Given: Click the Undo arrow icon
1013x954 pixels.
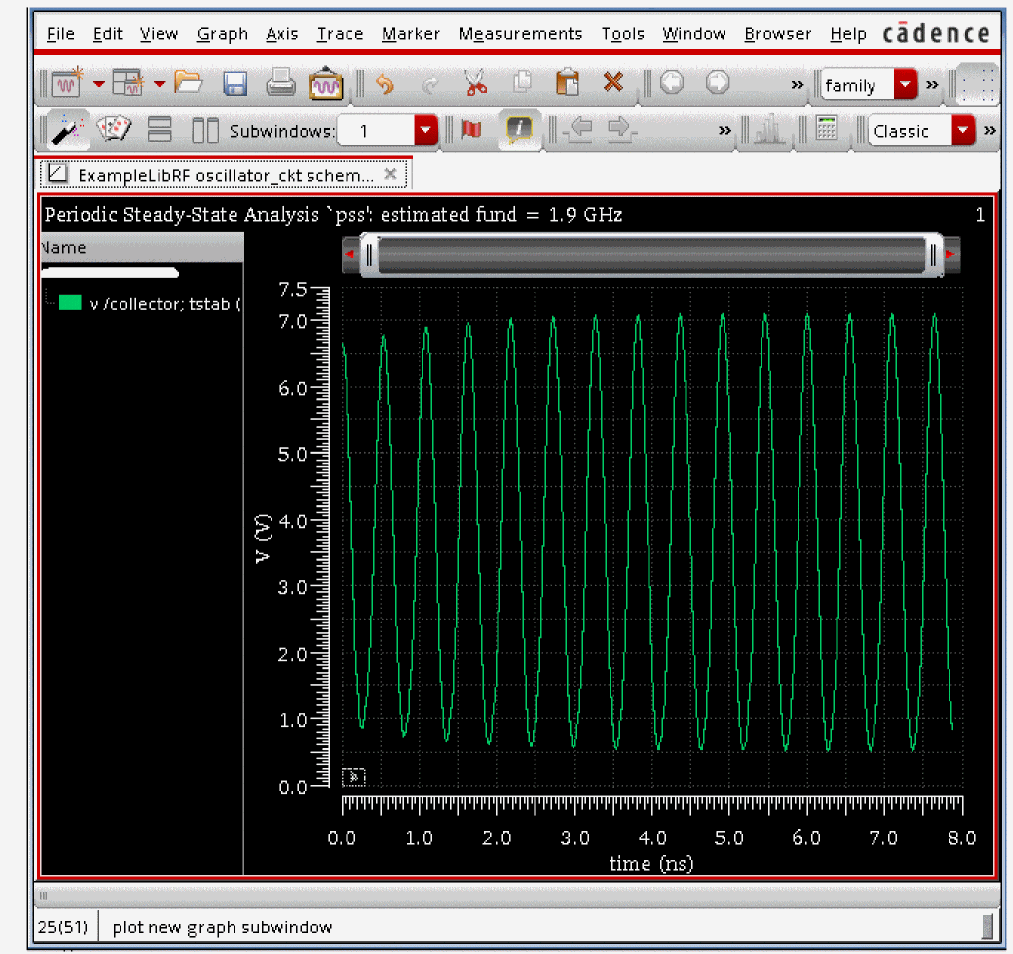Looking at the screenshot, I should pos(384,85).
